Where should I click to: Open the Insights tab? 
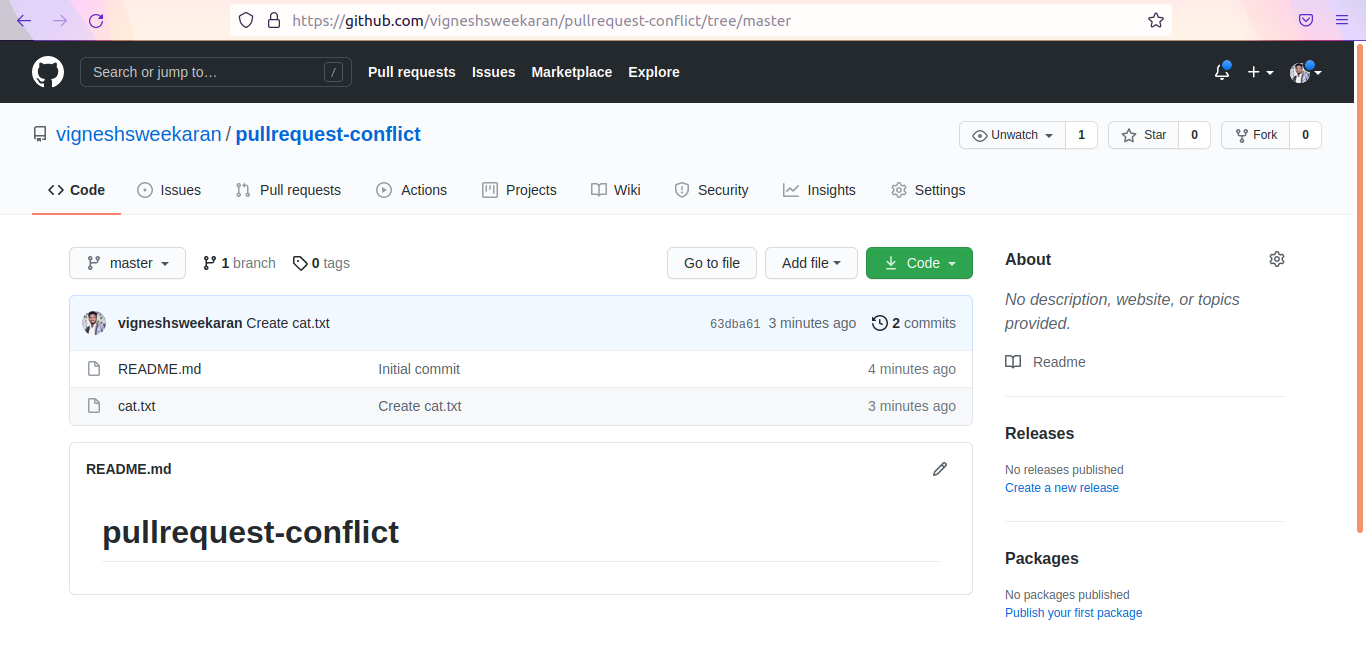click(819, 190)
